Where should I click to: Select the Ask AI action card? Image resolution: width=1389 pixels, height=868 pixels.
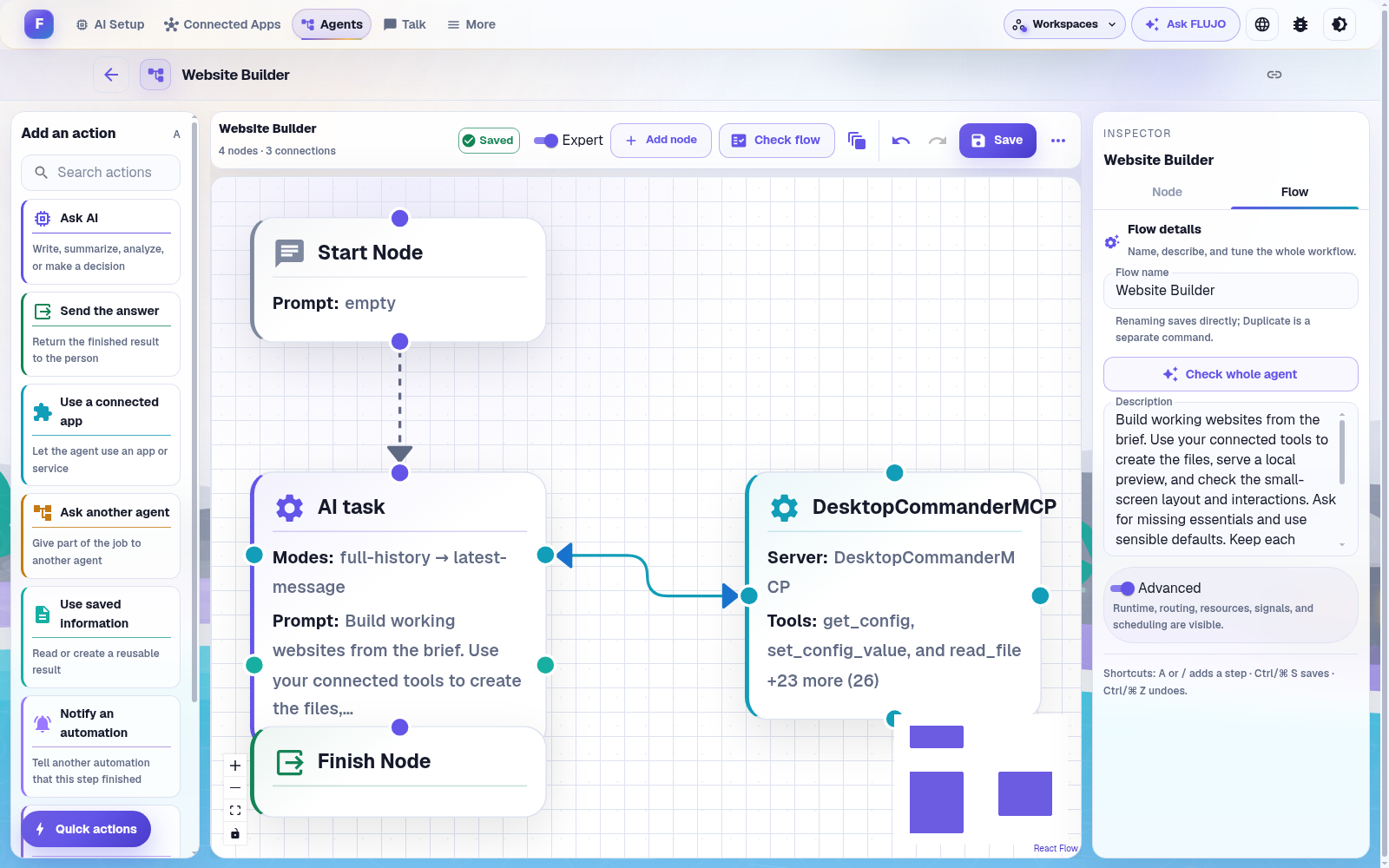click(x=101, y=241)
